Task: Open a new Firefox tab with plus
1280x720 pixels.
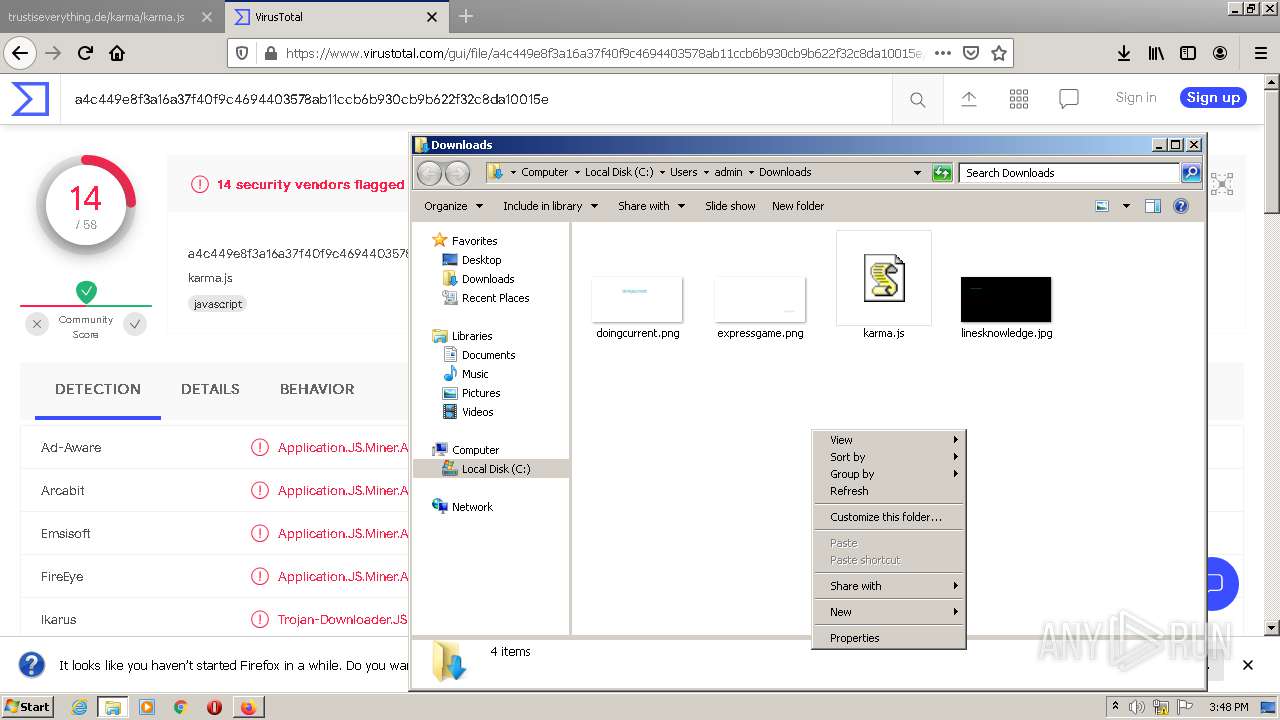Action: [466, 16]
